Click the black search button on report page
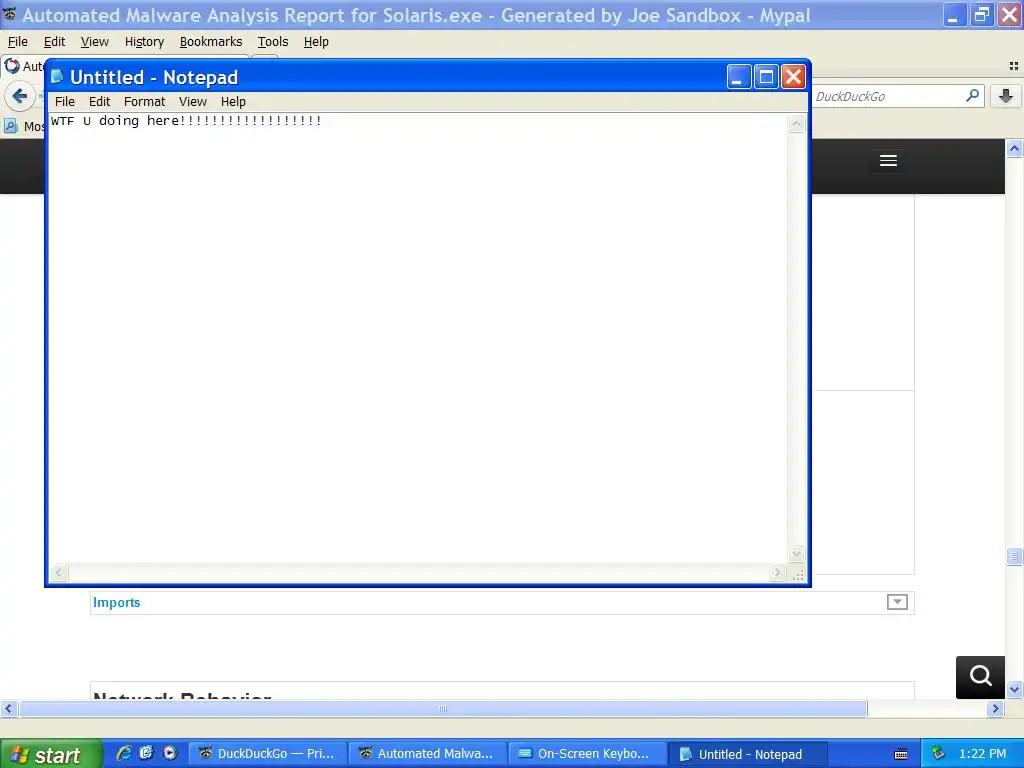1024x768 pixels. pyautogui.click(x=980, y=677)
